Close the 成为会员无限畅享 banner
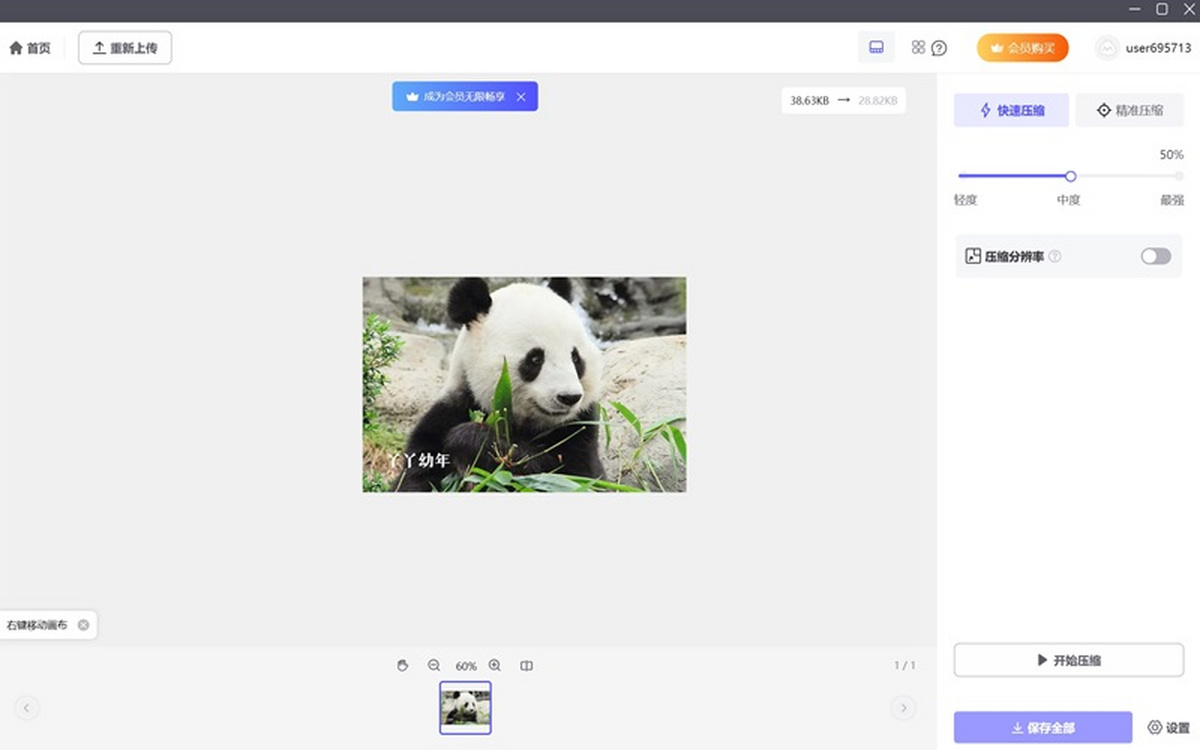Image resolution: width=1200 pixels, height=750 pixels. pos(521,97)
